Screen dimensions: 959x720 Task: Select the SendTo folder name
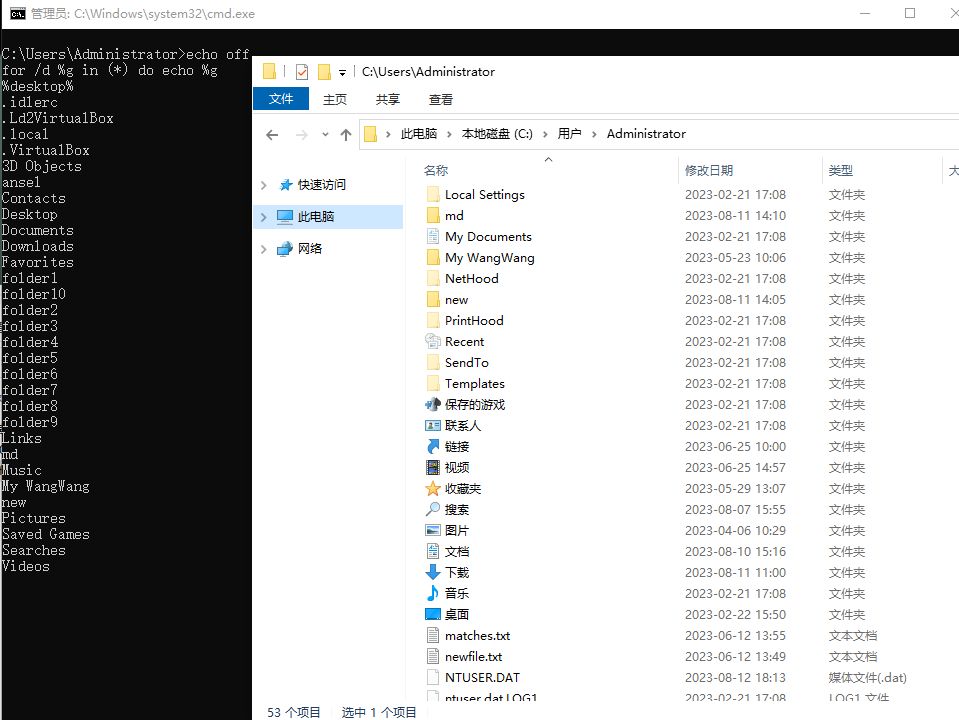click(467, 362)
